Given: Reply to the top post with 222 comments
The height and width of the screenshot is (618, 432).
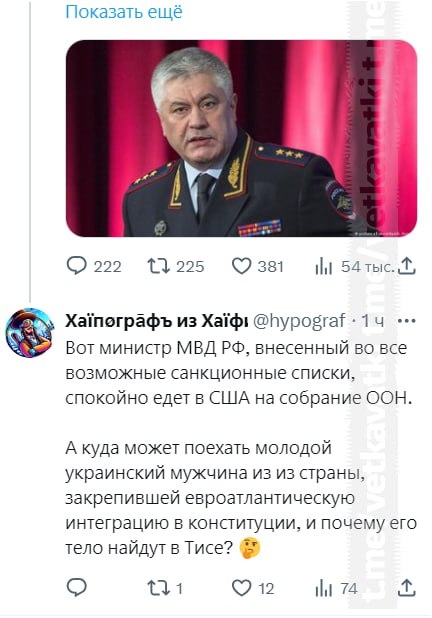Looking at the screenshot, I should click(94, 266).
